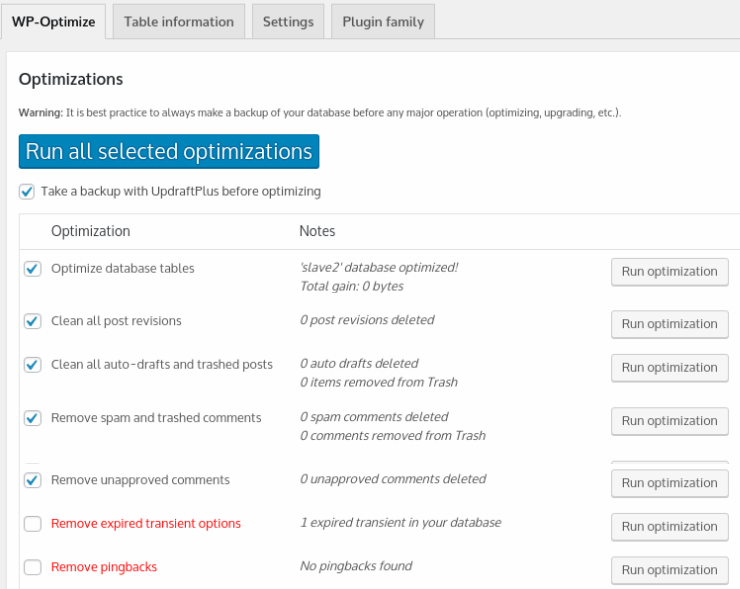This screenshot has height=589, width=740.
Task: Disable Clean all auto-drafts and trashed posts
Action: (x=33, y=365)
